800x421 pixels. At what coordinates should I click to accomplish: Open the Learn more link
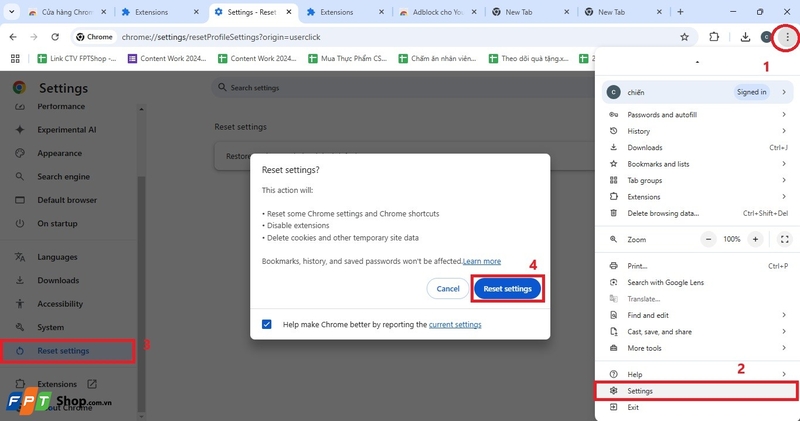point(482,261)
